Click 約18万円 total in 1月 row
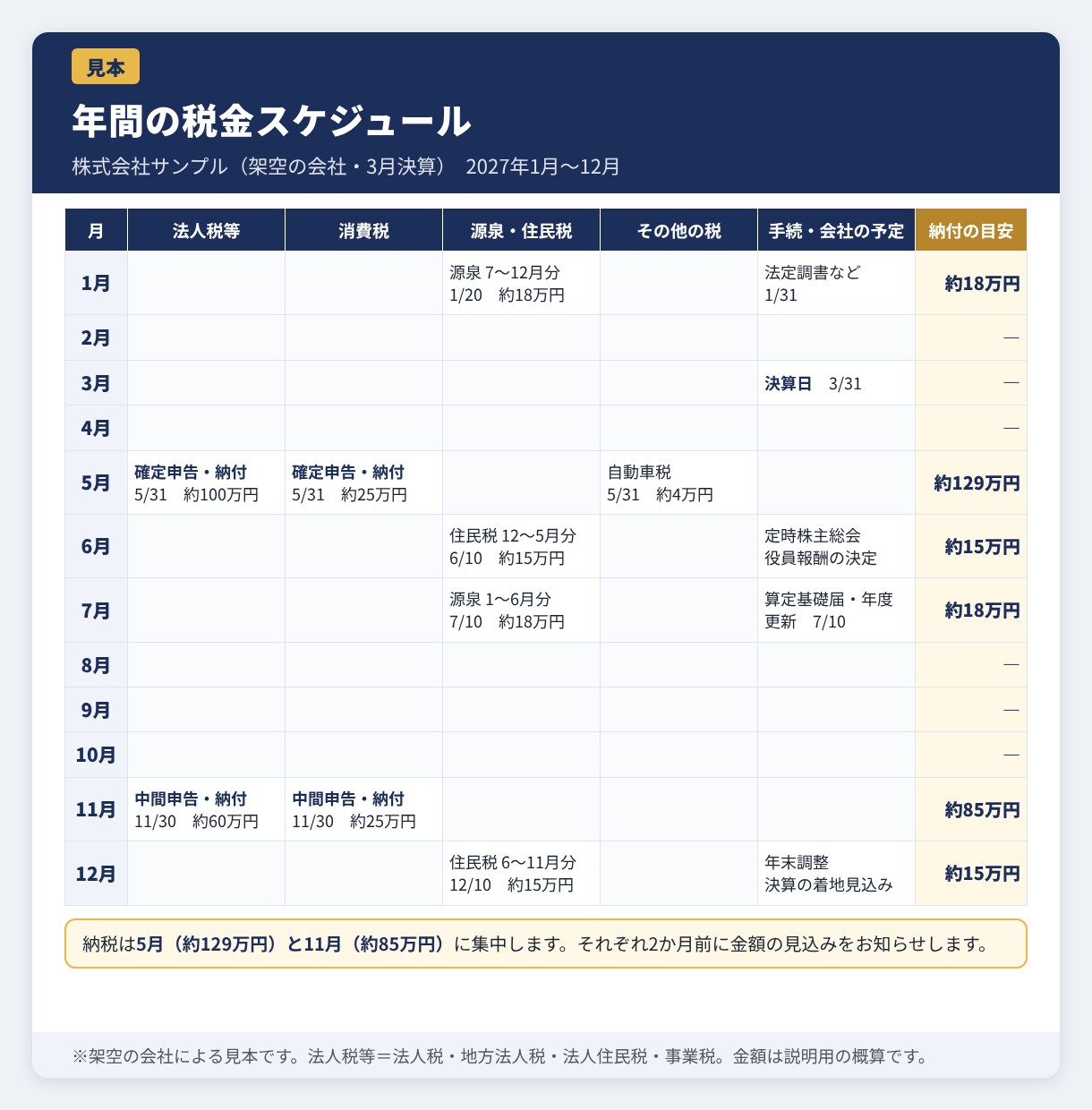Image resolution: width=1092 pixels, height=1110 pixels. 971,283
